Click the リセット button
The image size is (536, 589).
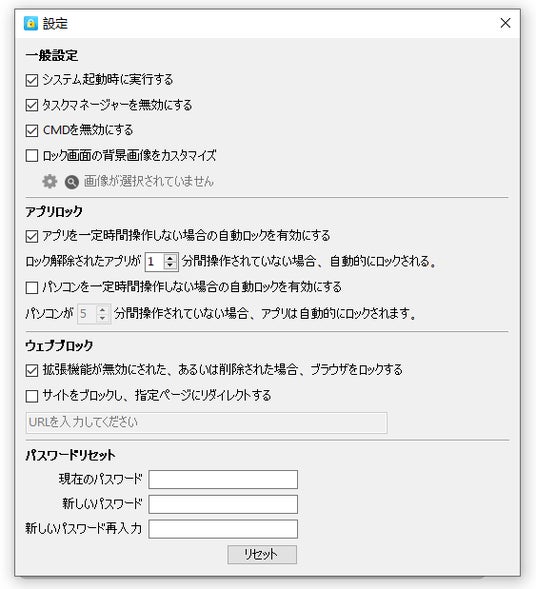[x=262, y=554]
